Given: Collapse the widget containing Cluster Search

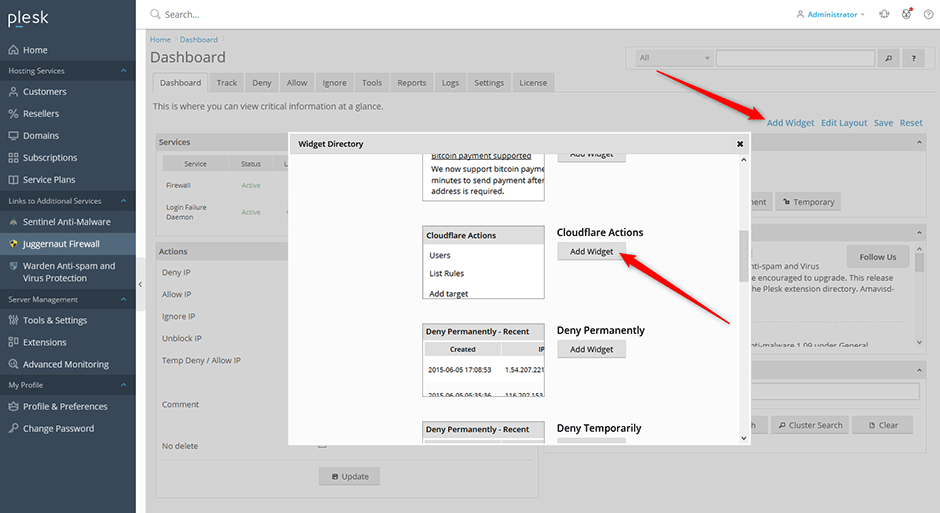Looking at the screenshot, I should (x=919, y=370).
